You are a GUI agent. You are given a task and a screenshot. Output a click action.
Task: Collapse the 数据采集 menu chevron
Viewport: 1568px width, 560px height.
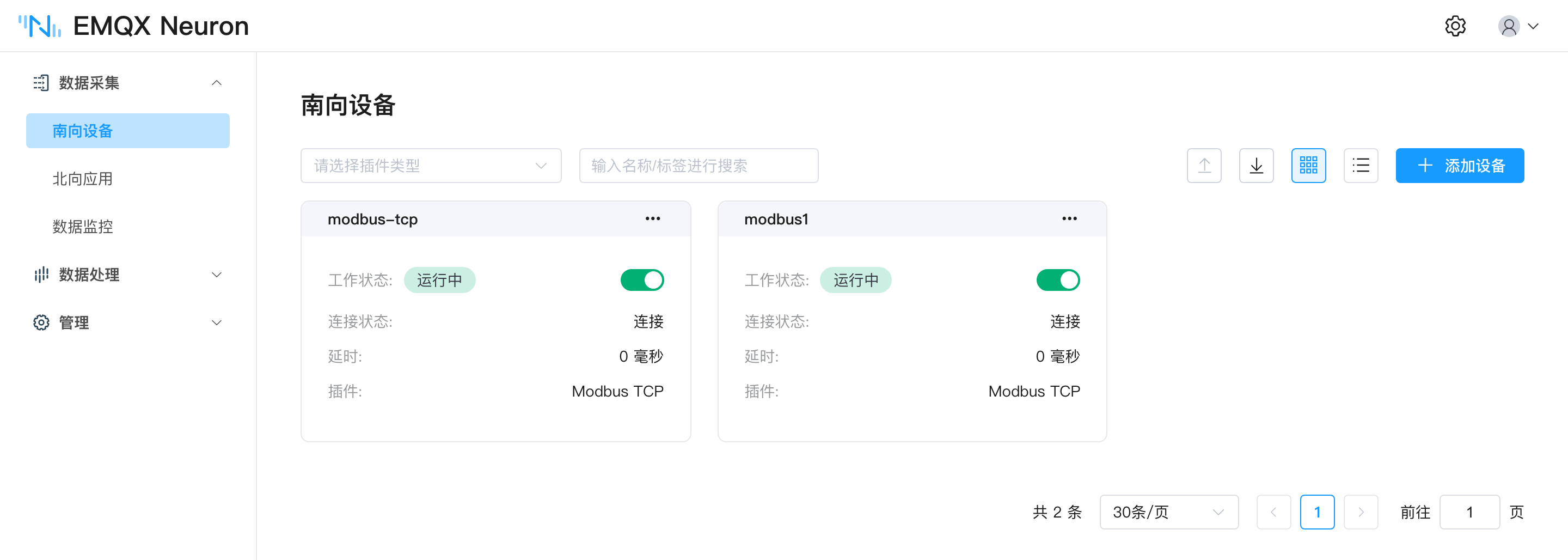(217, 83)
